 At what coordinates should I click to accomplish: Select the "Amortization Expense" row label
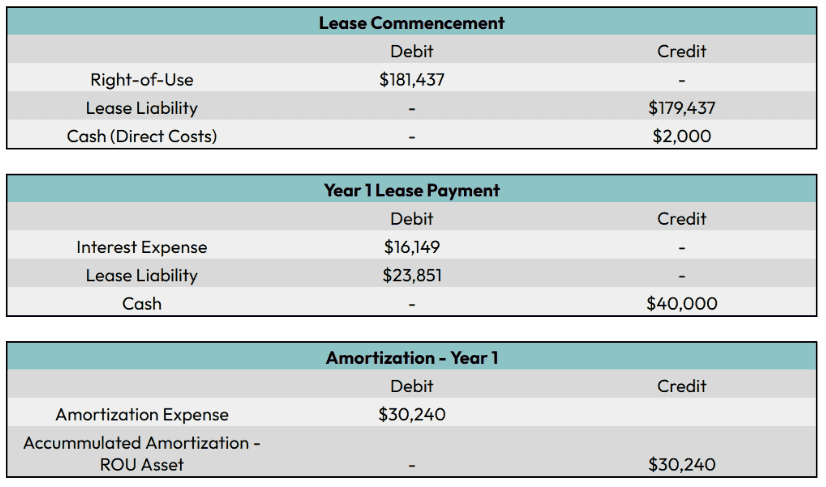tap(142, 414)
